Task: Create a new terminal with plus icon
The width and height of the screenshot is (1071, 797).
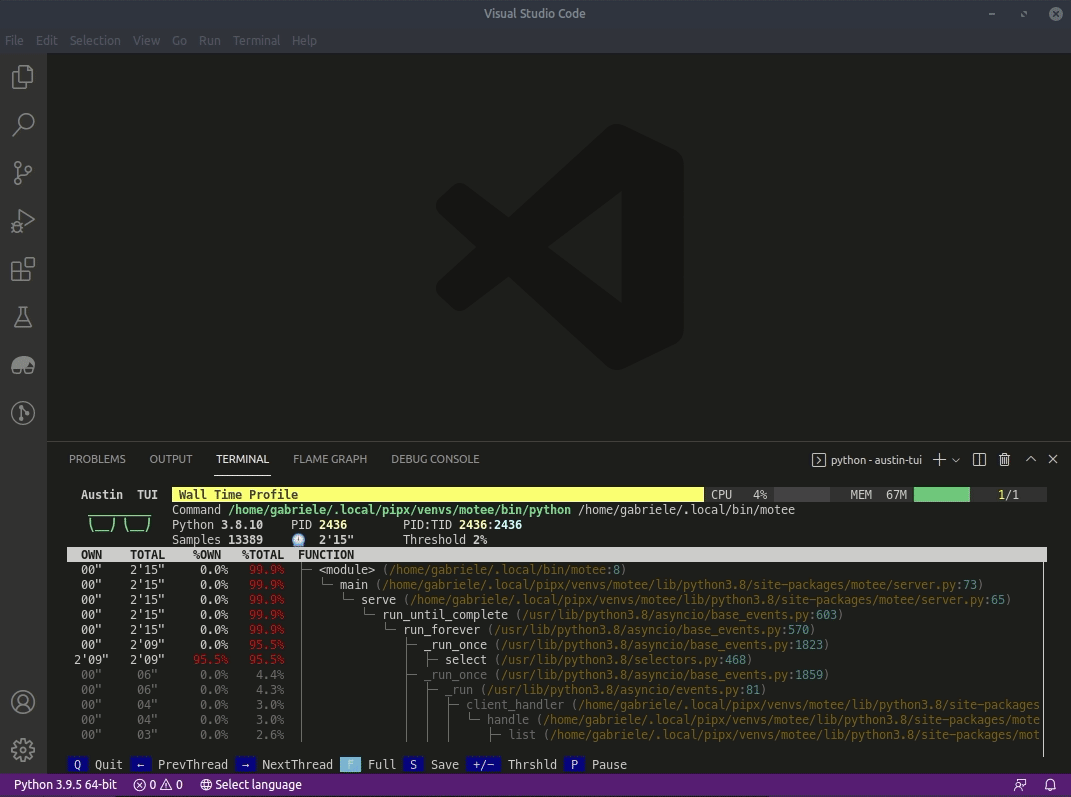Action: pyautogui.click(x=939, y=460)
